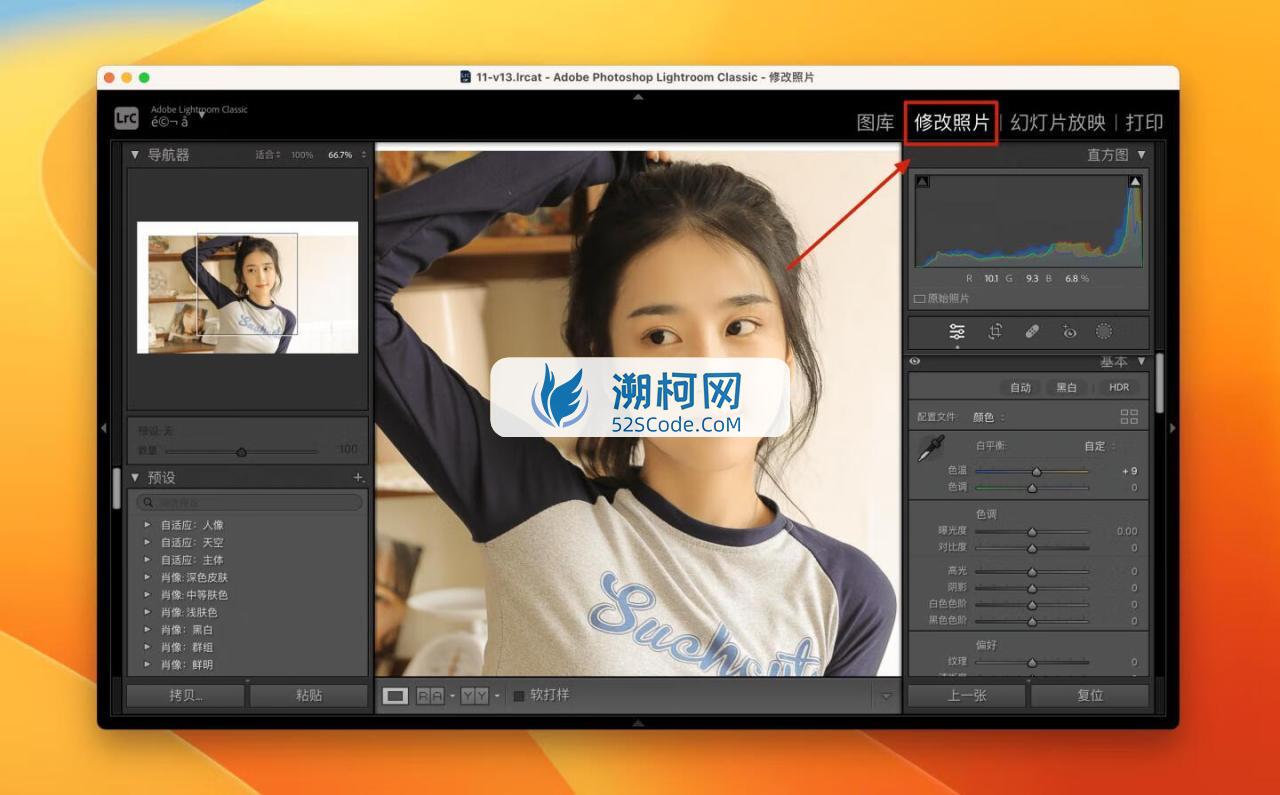Viewport: 1280px width, 795px height.
Task: Expand preset group 肖像: 黑白
Action: pyautogui.click(x=148, y=630)
